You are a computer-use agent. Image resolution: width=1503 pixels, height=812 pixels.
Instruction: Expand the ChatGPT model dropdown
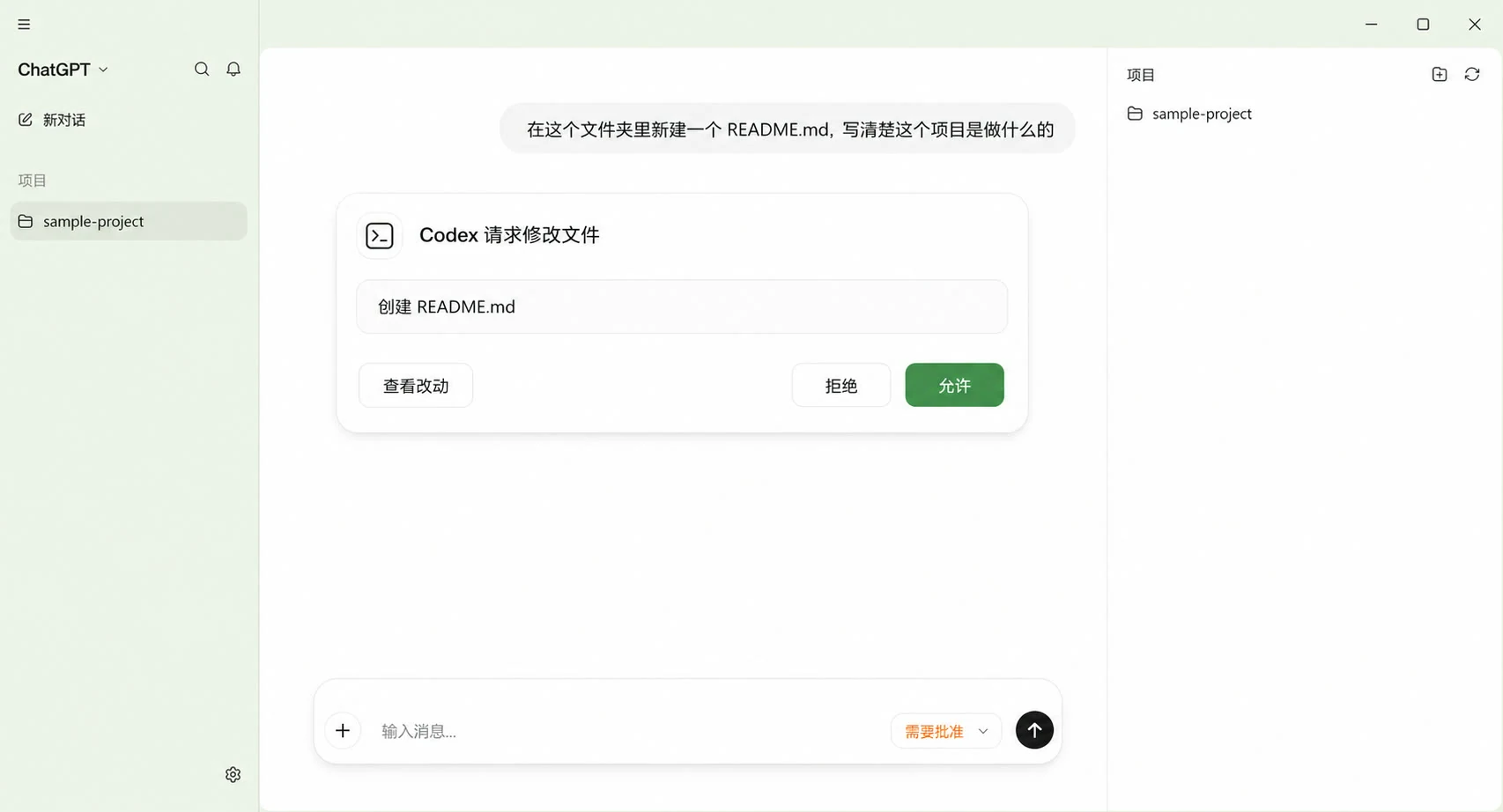63,70
